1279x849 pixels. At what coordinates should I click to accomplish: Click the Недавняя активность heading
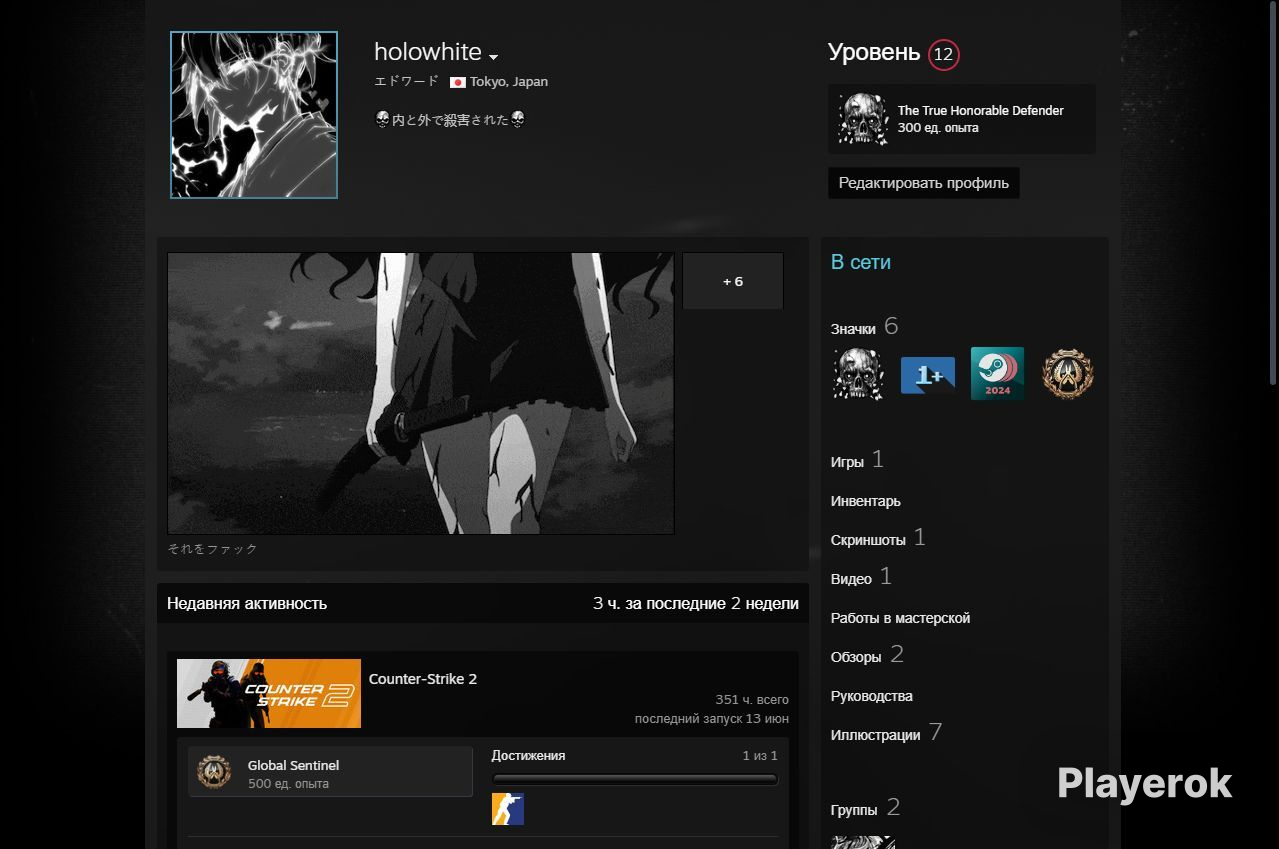[x=247, y=603]
